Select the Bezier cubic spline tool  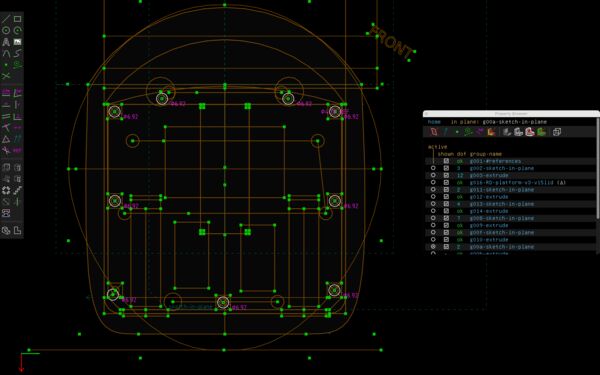pos(17,53)
